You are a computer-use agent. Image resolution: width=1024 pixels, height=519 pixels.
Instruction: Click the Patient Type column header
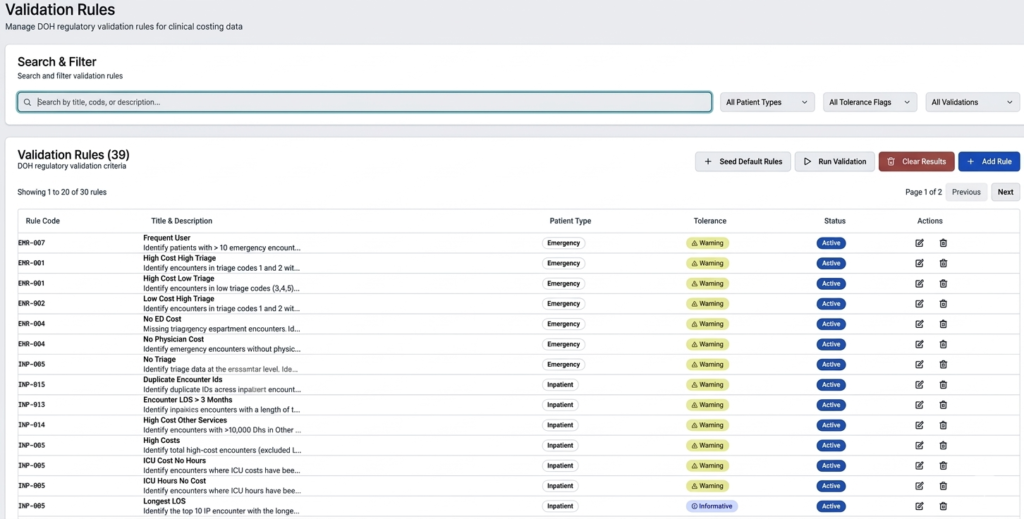pyautogui.click(x=570, y=221)
